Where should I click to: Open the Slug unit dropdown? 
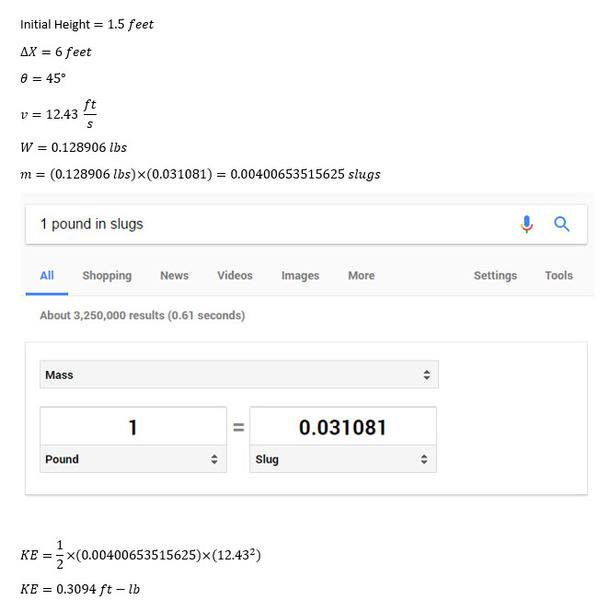coord(343,459)
